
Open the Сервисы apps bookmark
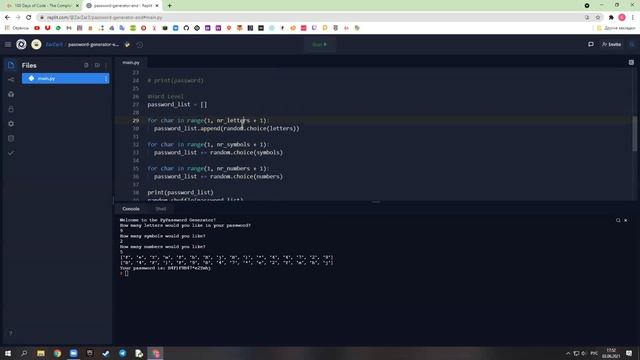coord(17,28)
